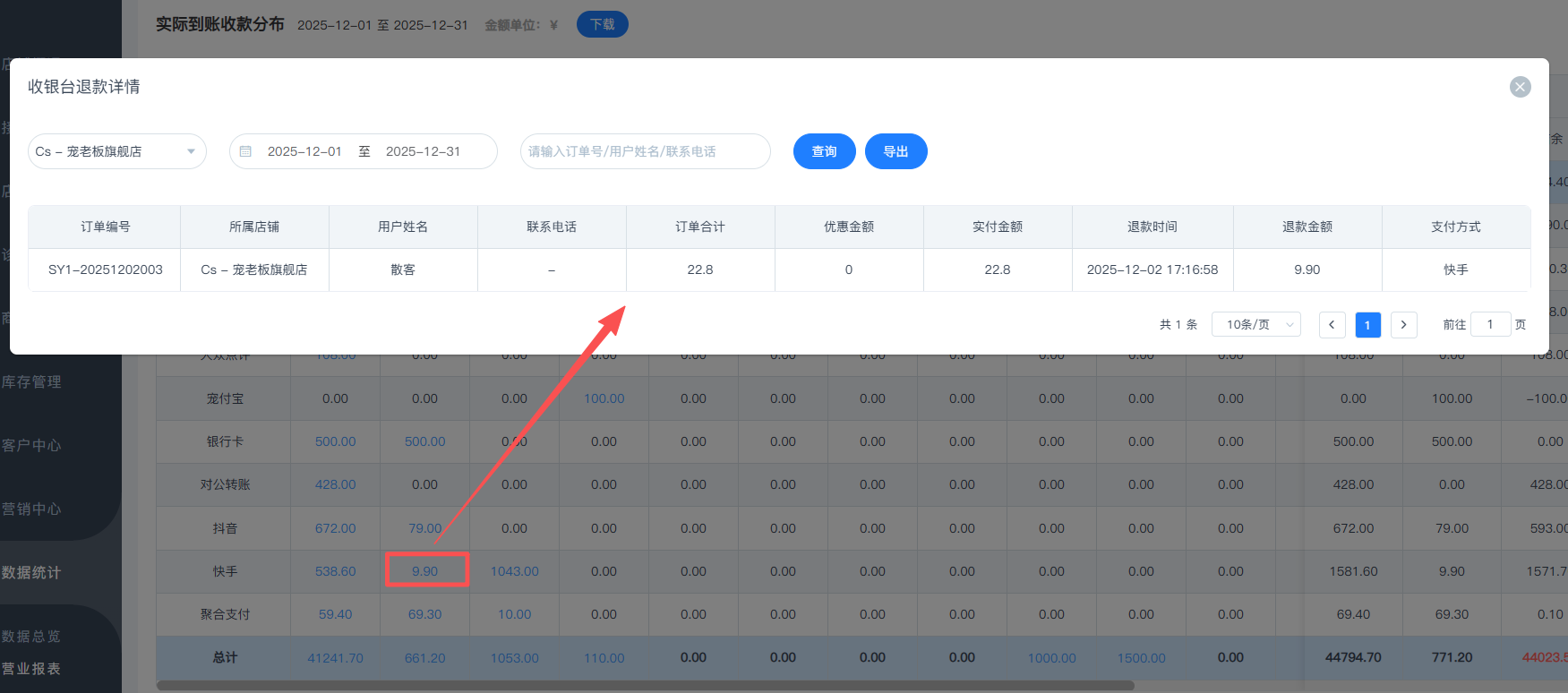Open the 总计 41241.70 total link
Screen dimensions: 1568x693
[x=336, y=657]
